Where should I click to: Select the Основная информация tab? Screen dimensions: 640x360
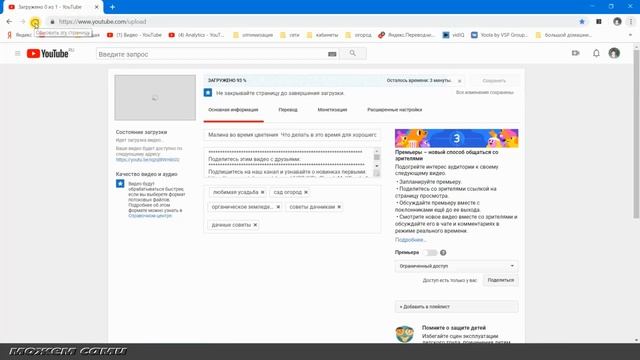[x=233, y=110]
